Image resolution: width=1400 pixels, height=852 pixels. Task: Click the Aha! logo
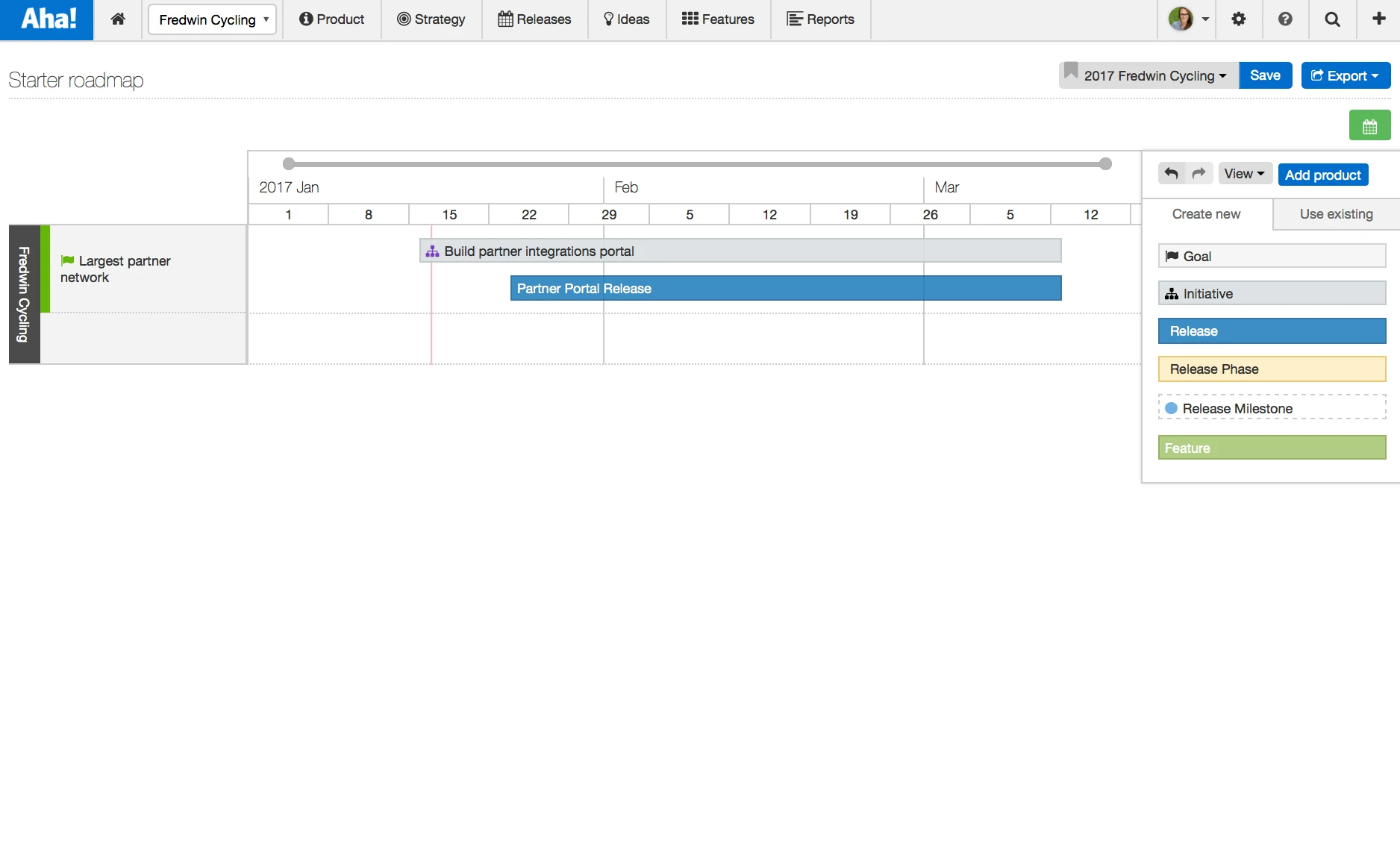(x=47, y=19)
